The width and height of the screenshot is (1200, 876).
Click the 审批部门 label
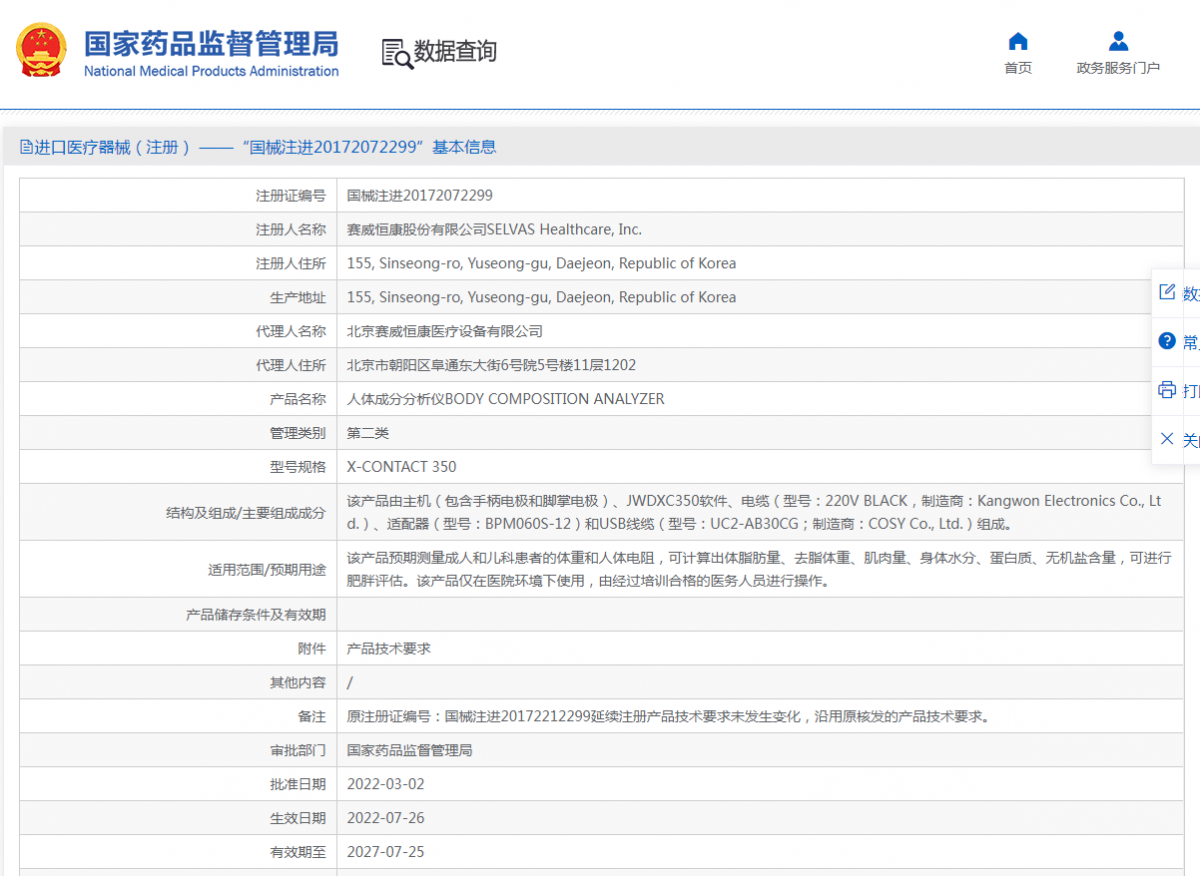tap(298, 750)
